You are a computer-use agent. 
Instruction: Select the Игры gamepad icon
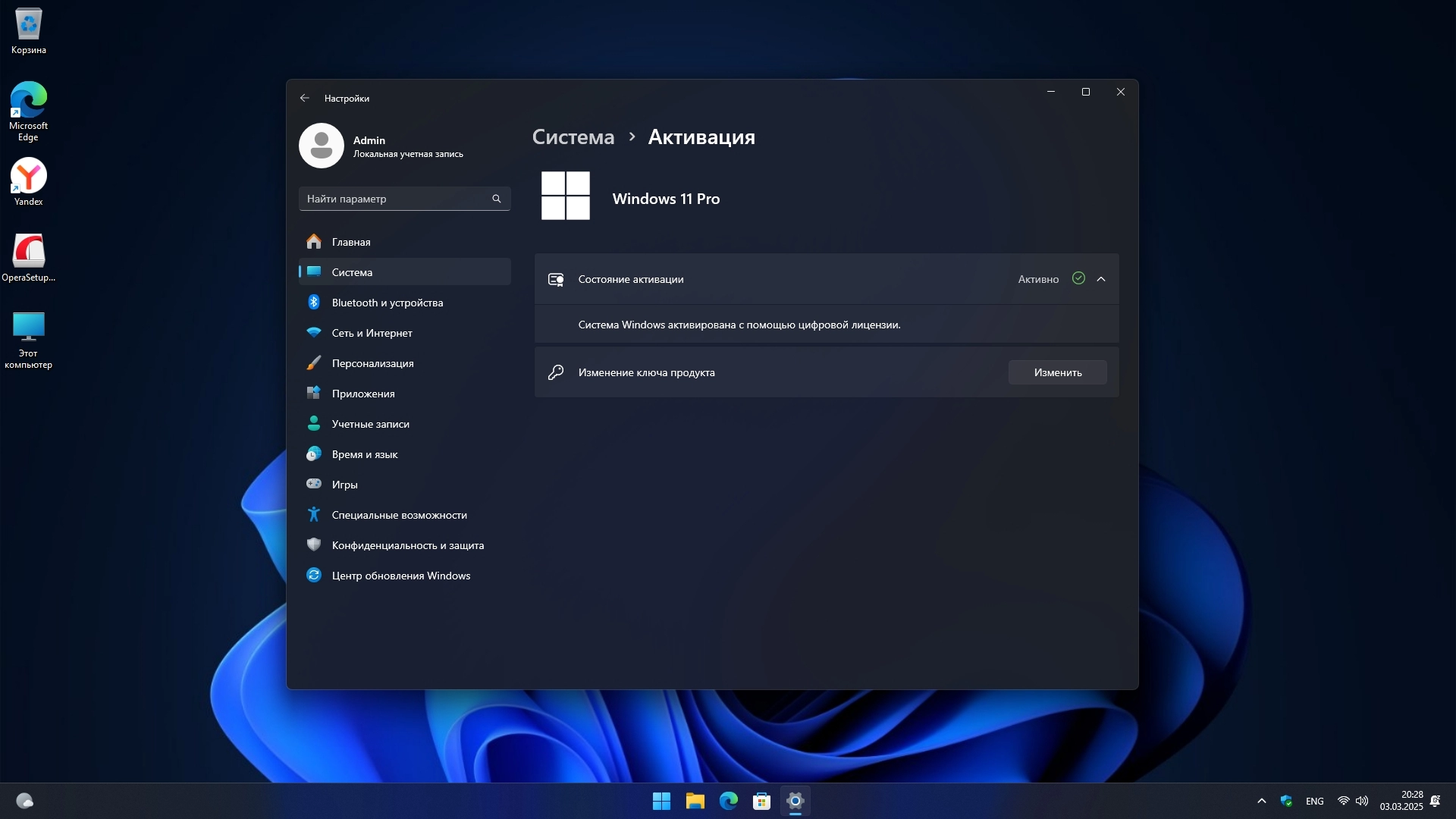coord(314,484)
